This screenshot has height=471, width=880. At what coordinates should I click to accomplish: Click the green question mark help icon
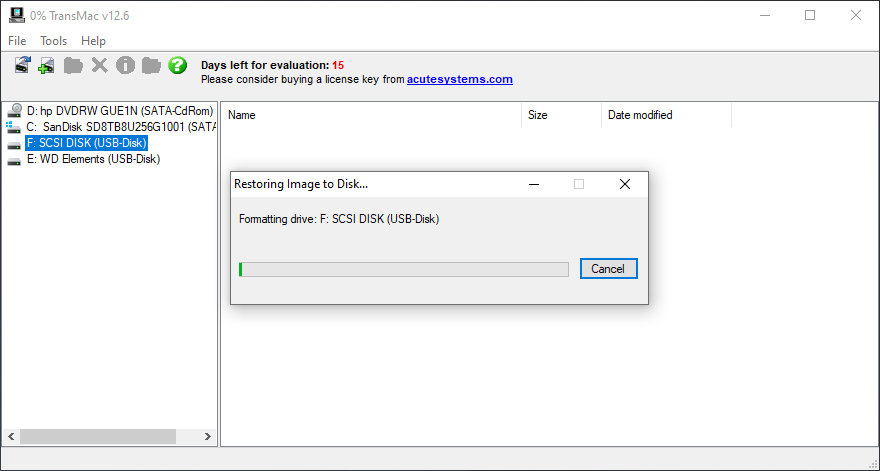coord(177,65)
